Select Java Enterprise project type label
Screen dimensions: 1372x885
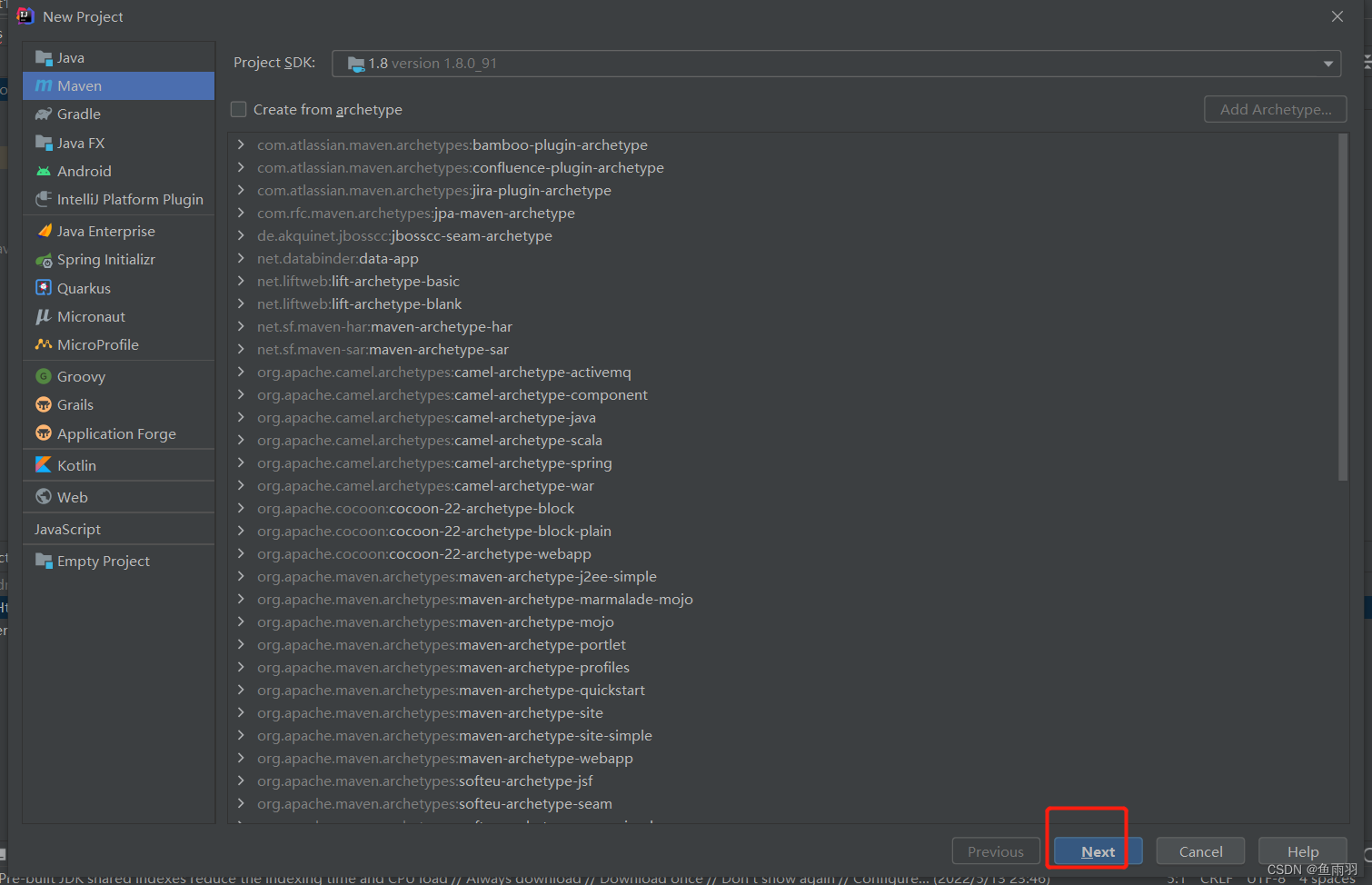[106, 231]
